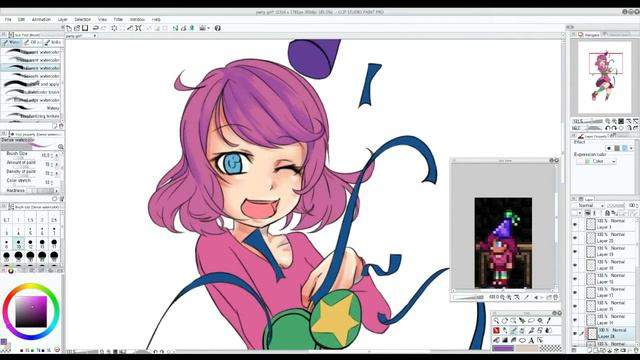The image size is (640, 360).
Task: Click the trash icon in Sub View
Action: (555, 298)
